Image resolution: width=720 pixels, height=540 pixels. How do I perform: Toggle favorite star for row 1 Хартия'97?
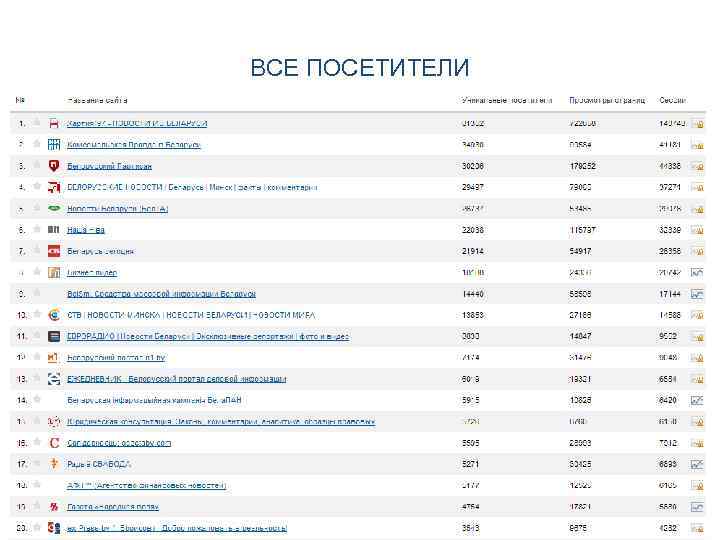pyautogui.click(x=37, y=122)
